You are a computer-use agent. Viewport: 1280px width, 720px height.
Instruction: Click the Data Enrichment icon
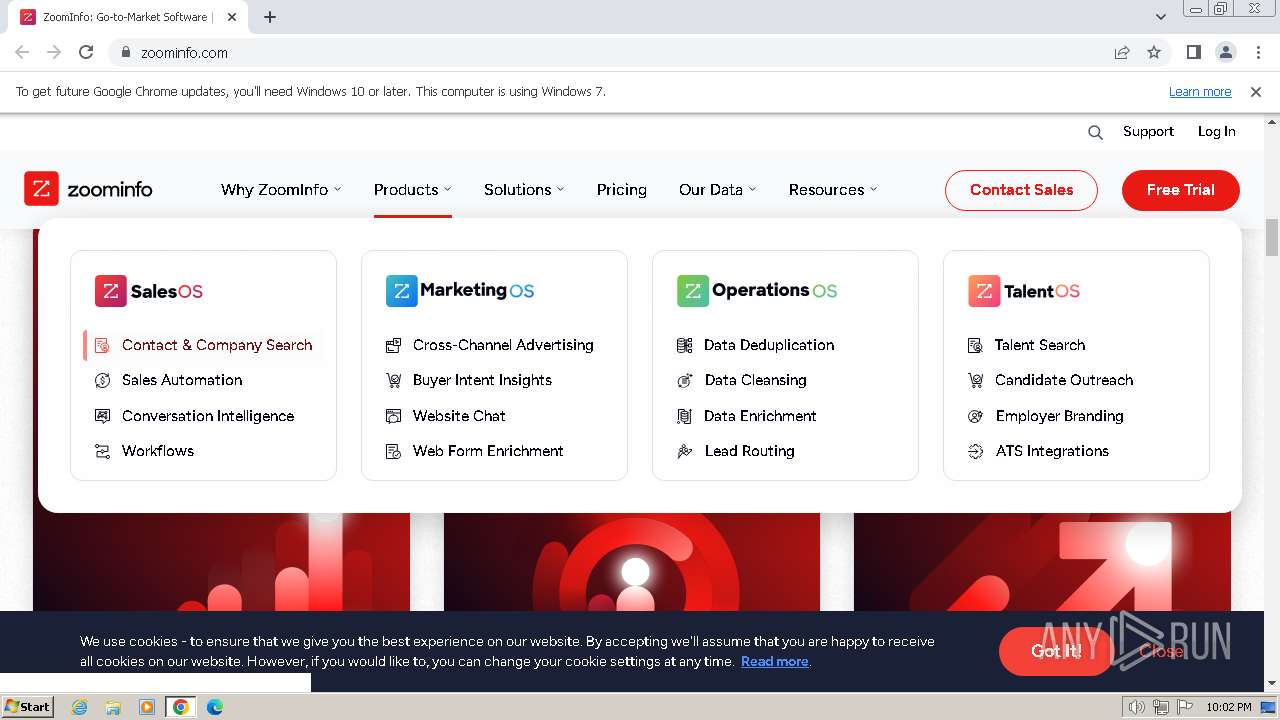coord(684,416)
